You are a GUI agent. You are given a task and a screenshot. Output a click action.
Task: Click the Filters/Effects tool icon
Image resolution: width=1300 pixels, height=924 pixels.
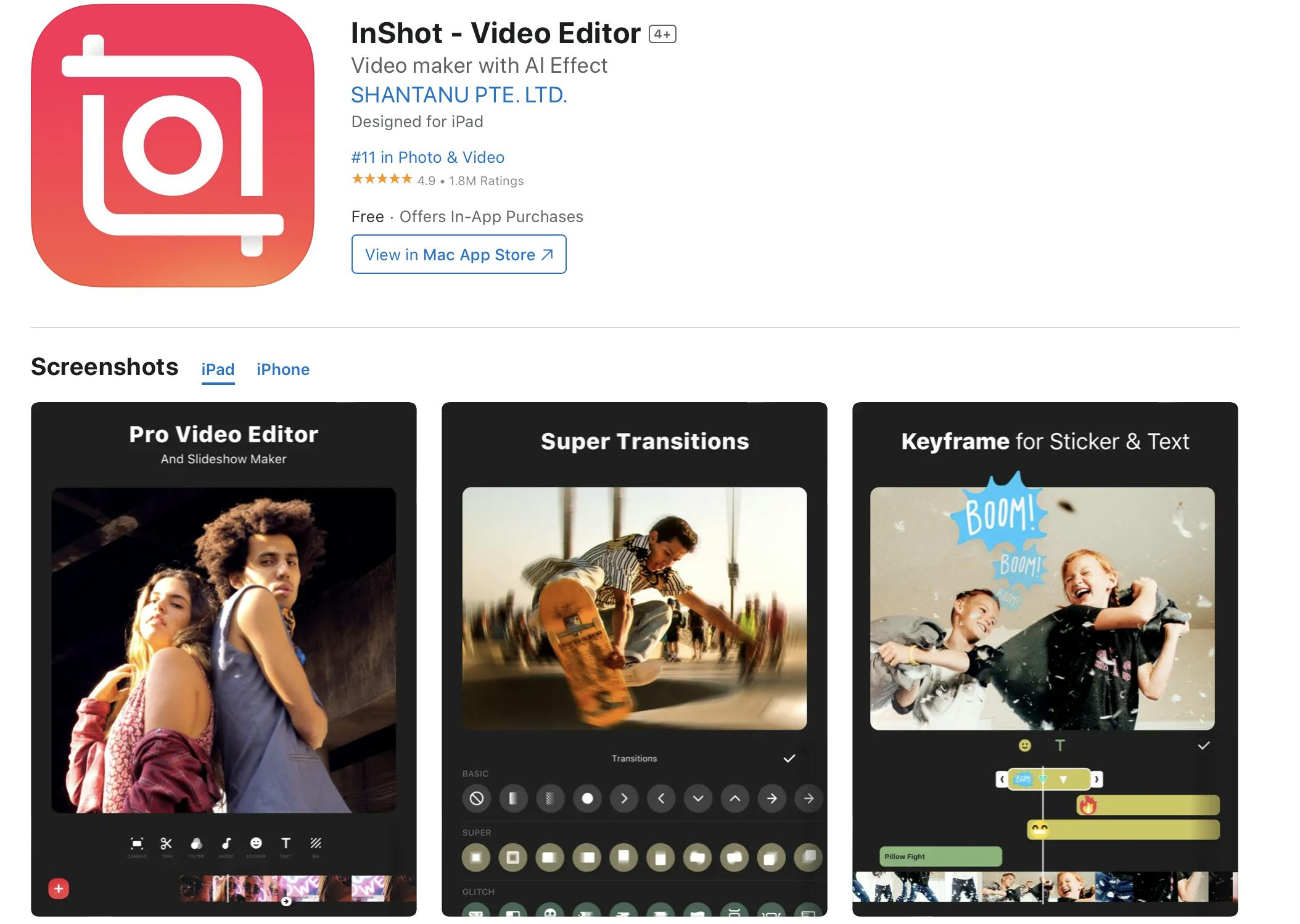click(x=196, y=843)
